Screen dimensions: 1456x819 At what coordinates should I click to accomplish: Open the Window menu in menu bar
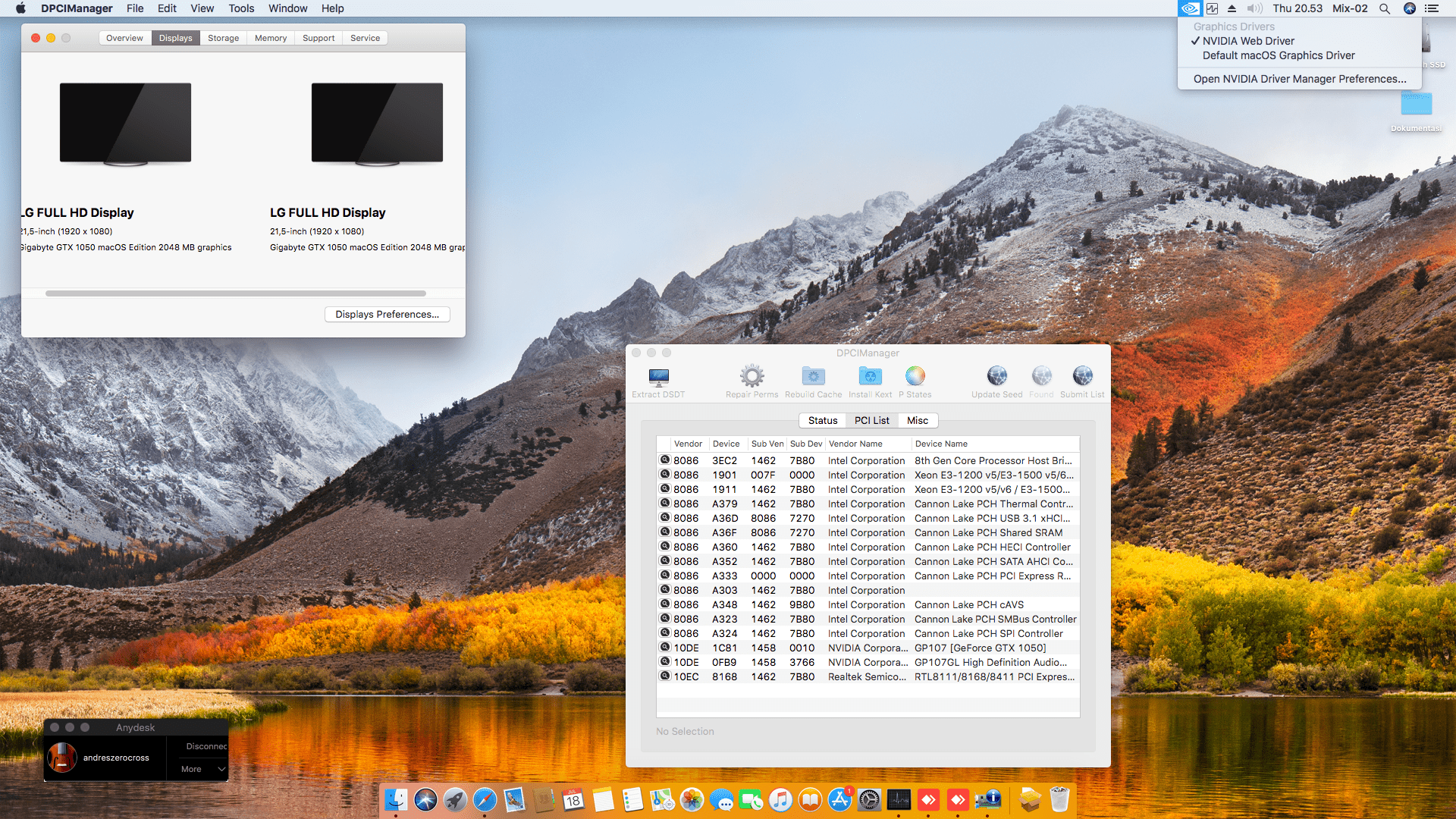(x=287, y=8)
